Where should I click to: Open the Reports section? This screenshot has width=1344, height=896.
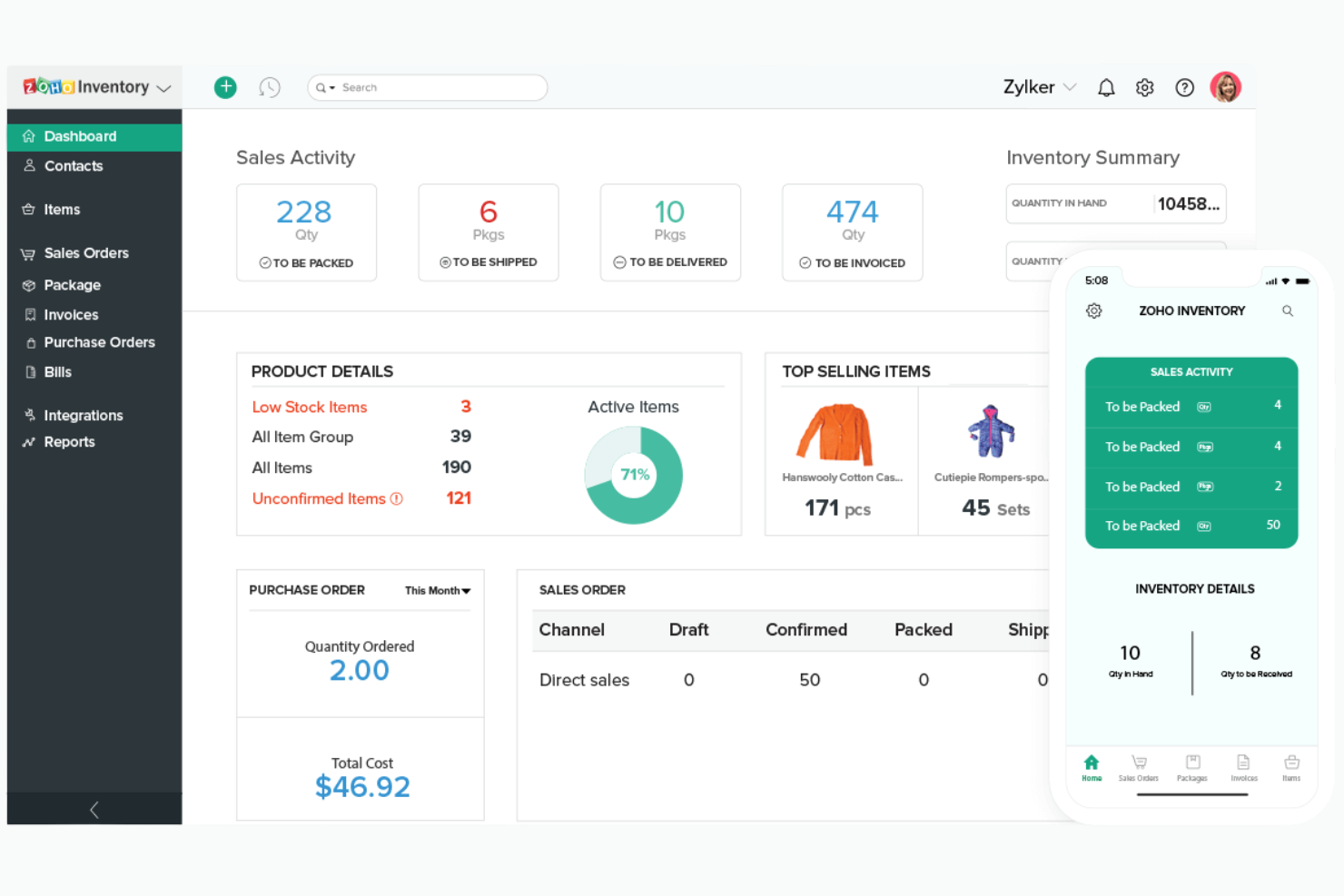69,442
